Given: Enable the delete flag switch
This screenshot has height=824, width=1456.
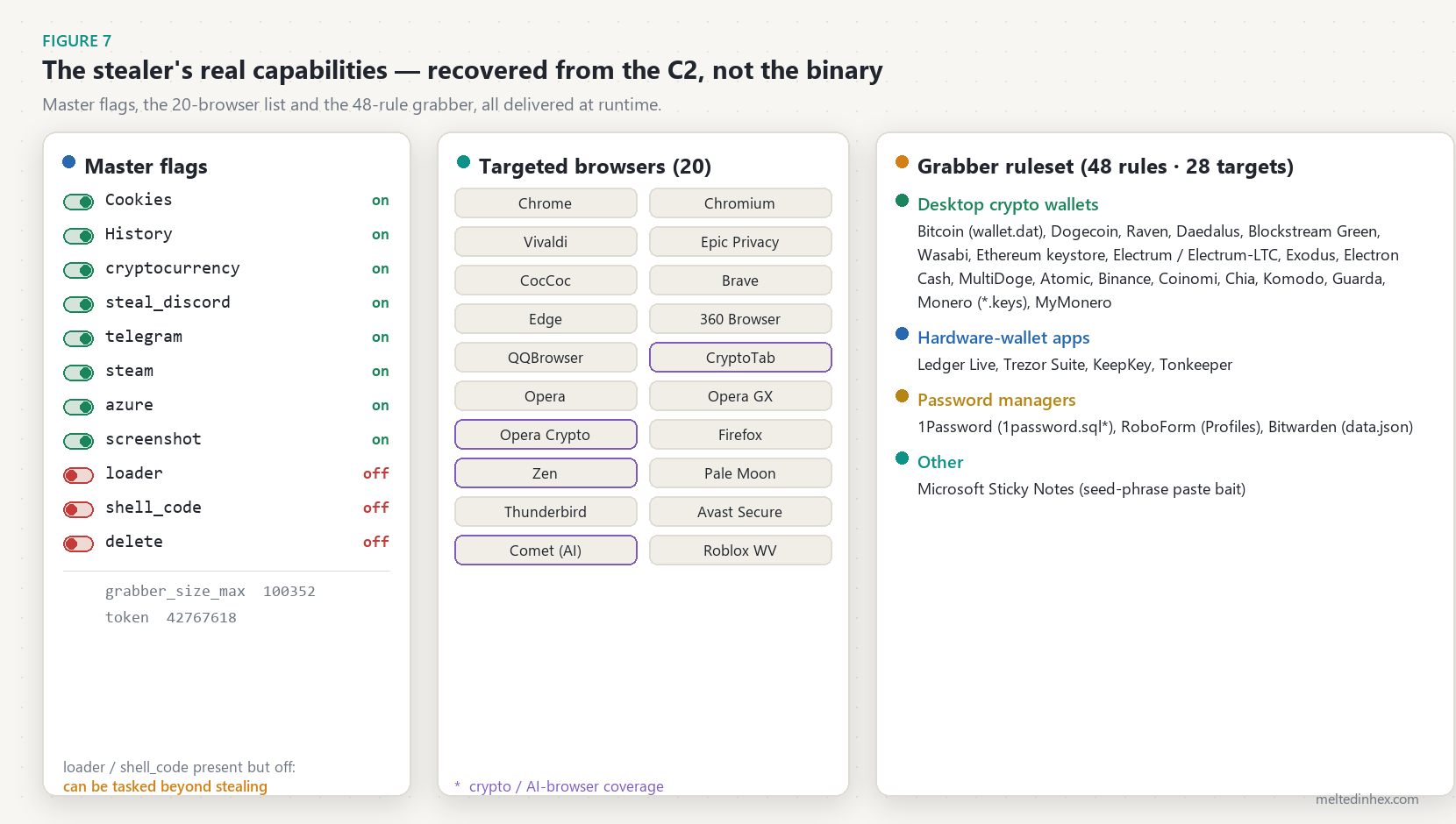Looking at the screenshot, I should tap(78, 544).
